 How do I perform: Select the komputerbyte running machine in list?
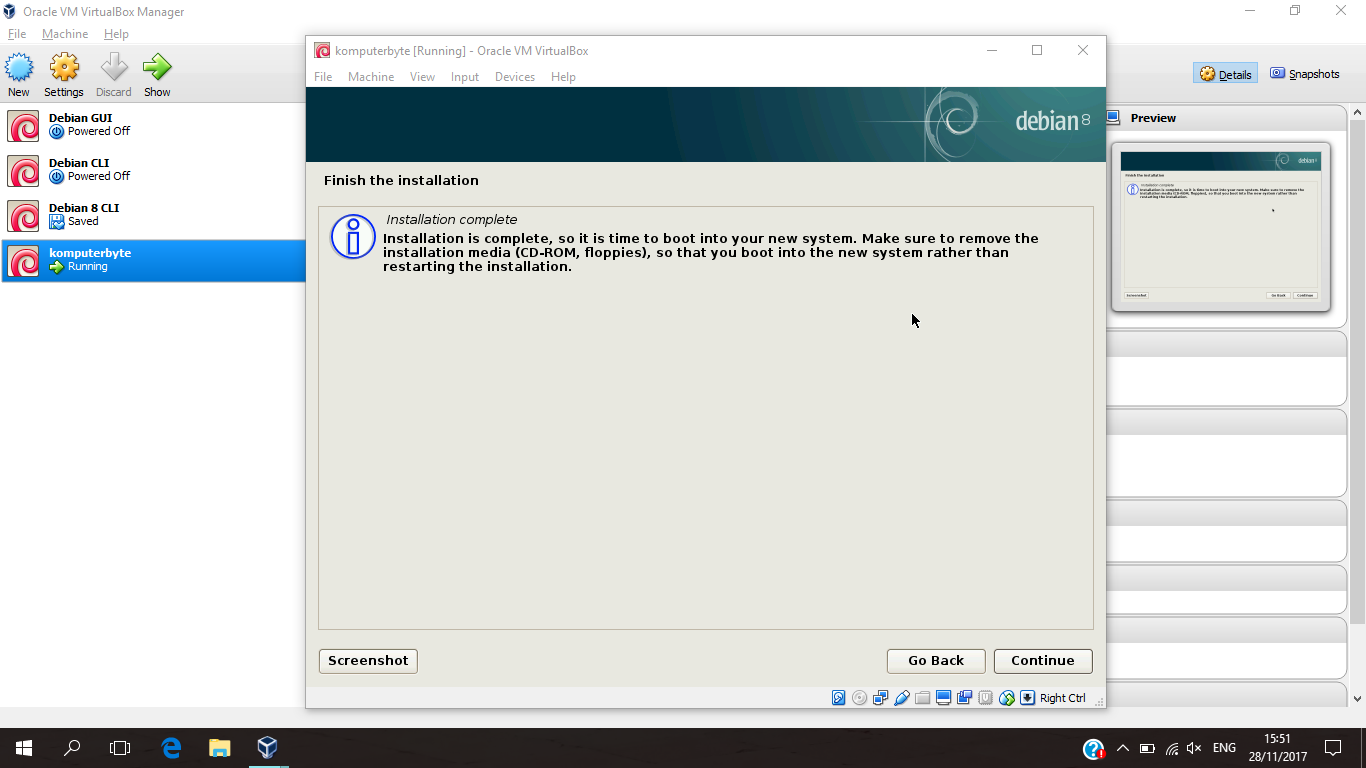coord(153,260)
